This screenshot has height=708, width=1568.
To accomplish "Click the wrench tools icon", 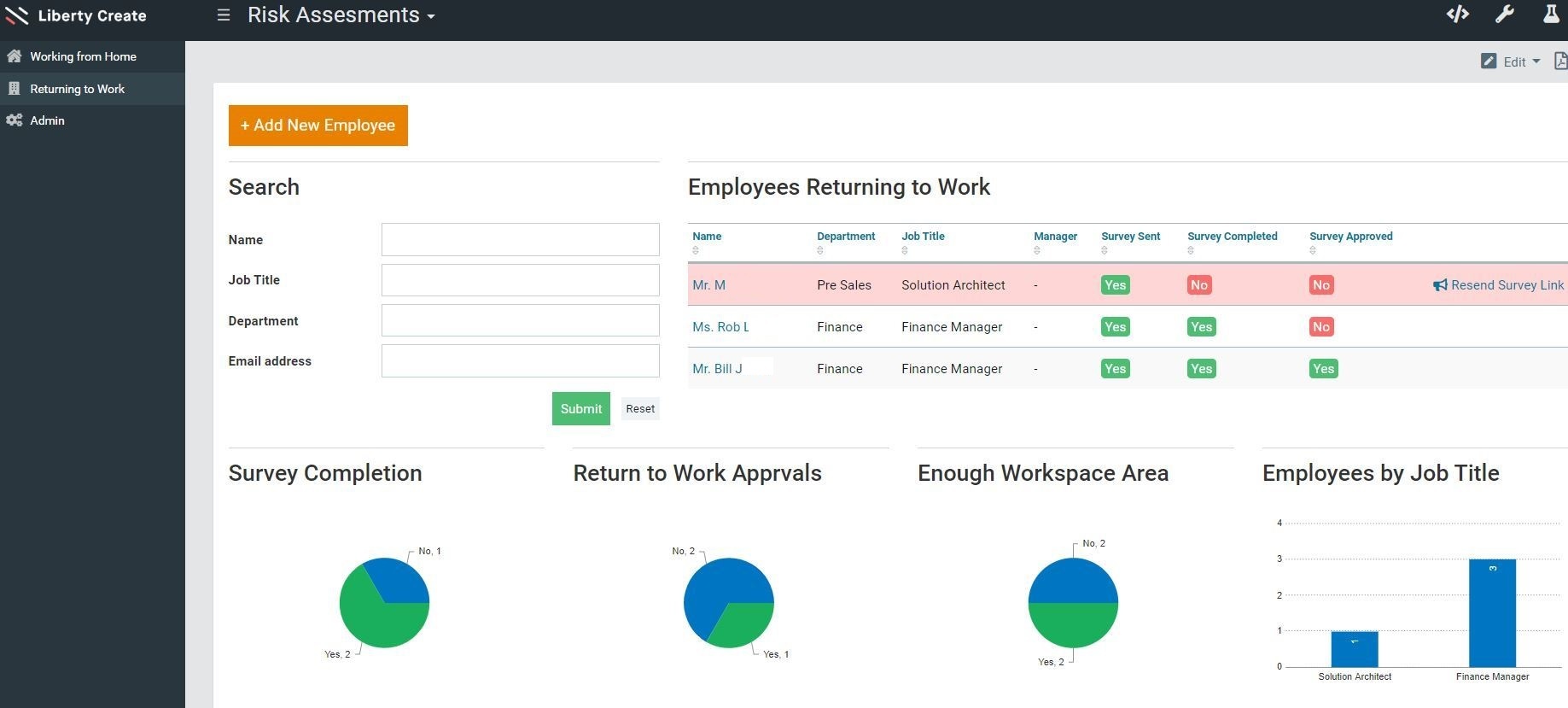I will [1504, 15].
